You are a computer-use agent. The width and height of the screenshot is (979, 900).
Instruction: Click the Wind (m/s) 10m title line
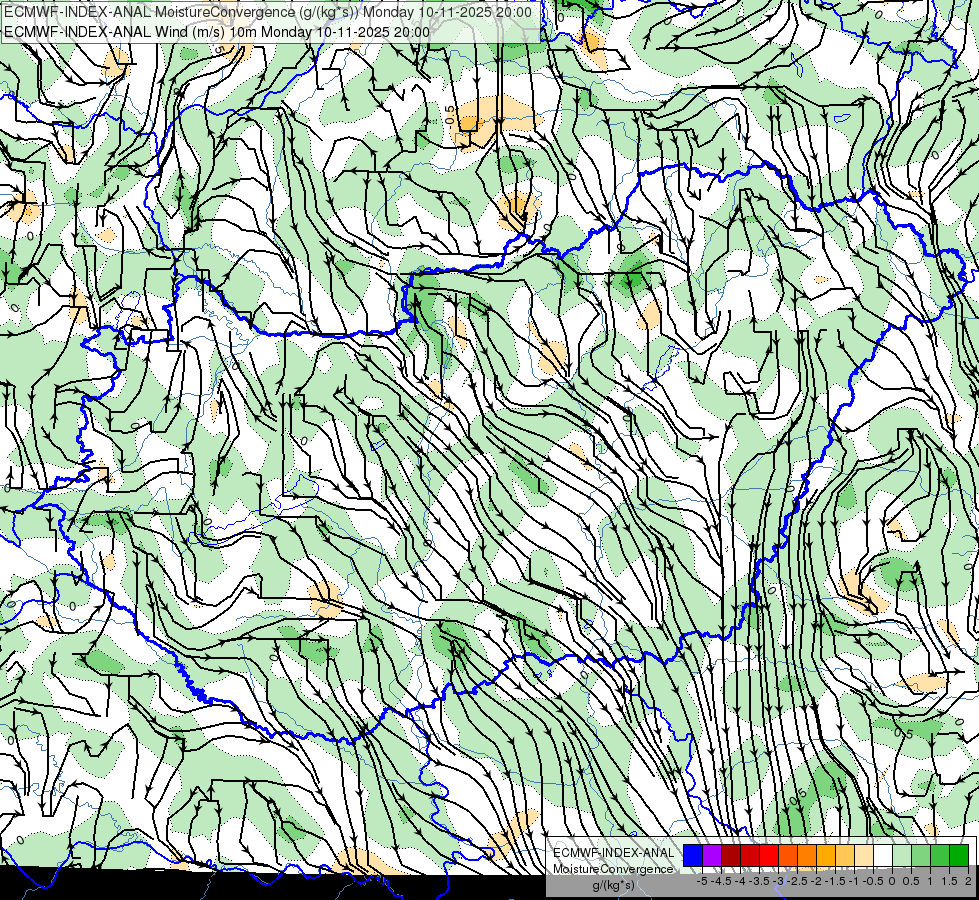coord(216,32)
